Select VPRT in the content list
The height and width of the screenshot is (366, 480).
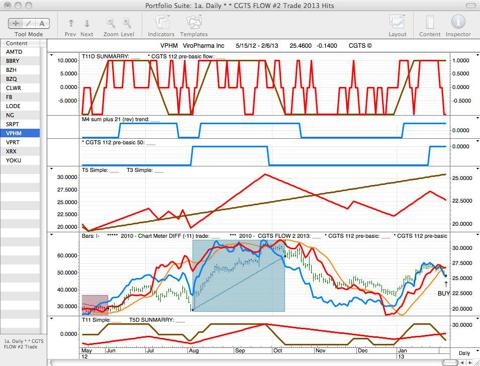click(x=20, y=142)
